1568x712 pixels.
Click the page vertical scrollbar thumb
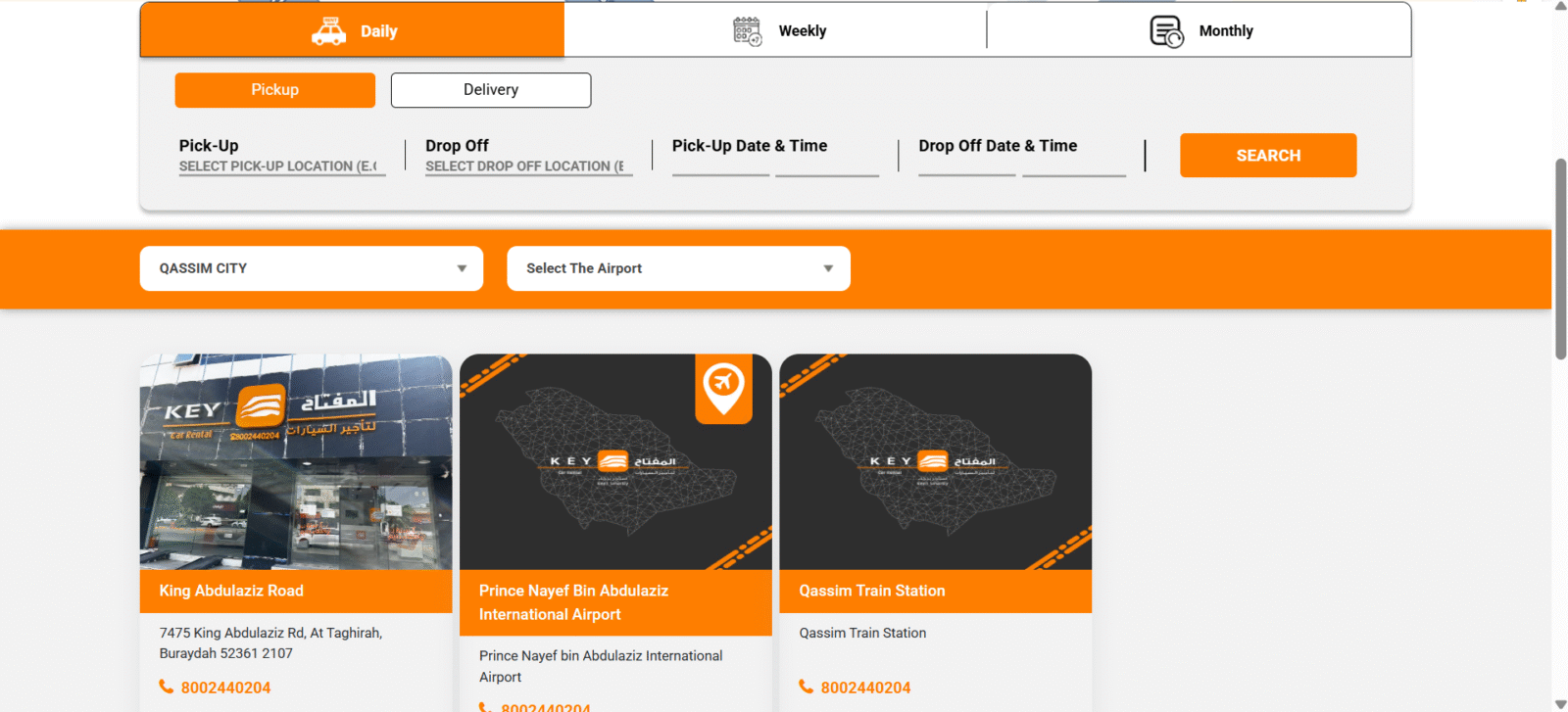point(1560,260)
